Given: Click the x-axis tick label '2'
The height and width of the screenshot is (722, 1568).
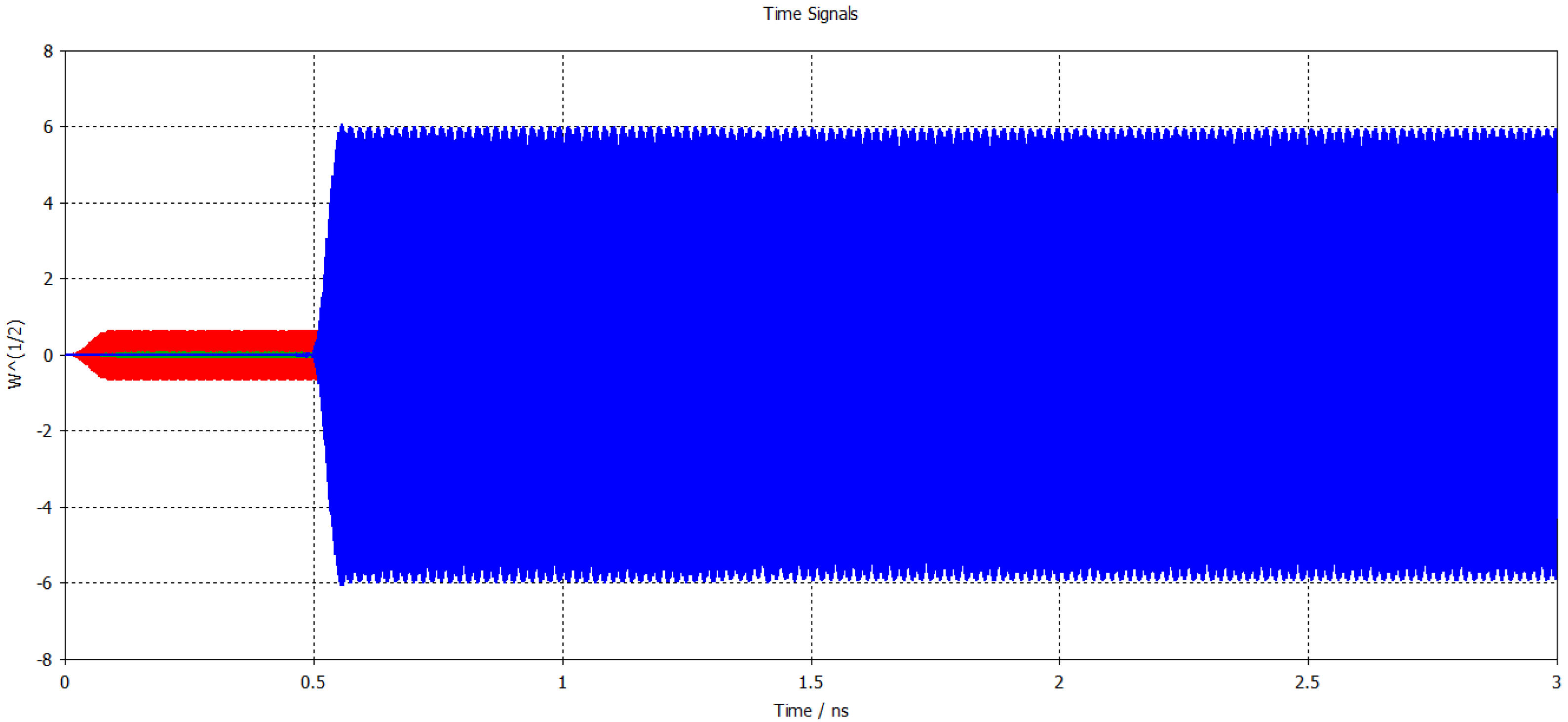Looking at the screenshot, I should click(1059, 683).
